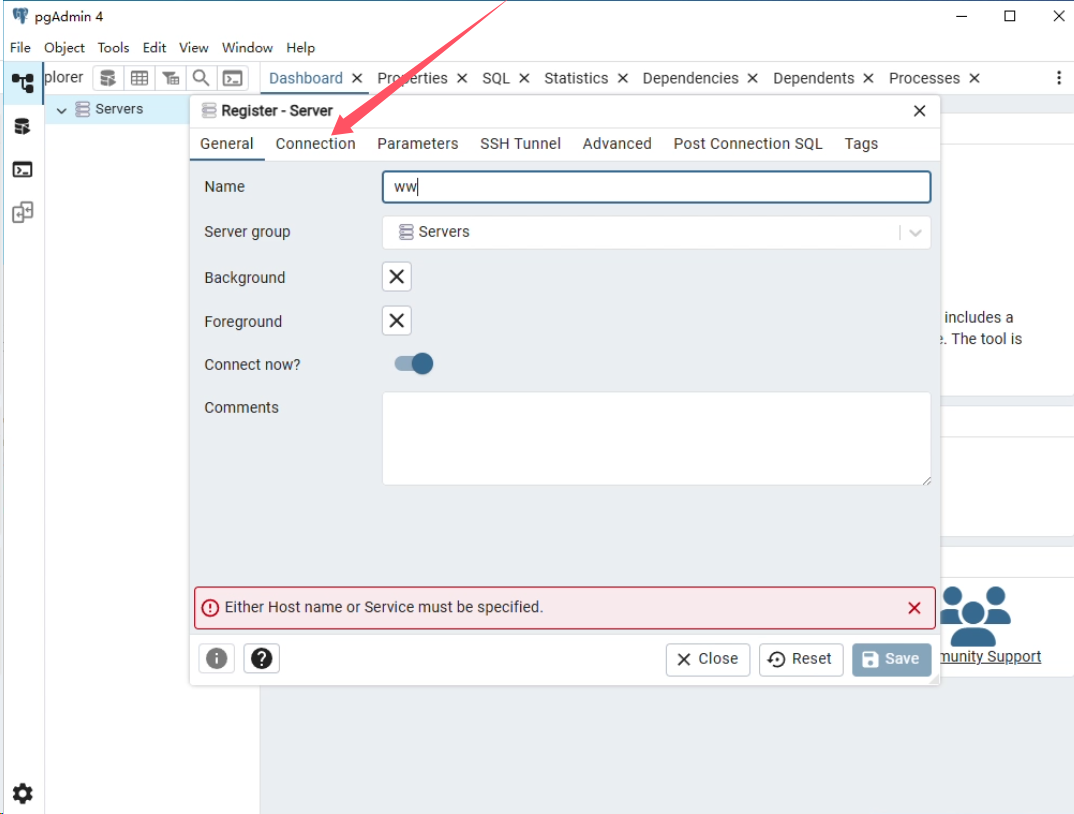The width and height of the screenshot is (1074, 814).
Task: Close the Properties tab
Action: coord(462,78)
